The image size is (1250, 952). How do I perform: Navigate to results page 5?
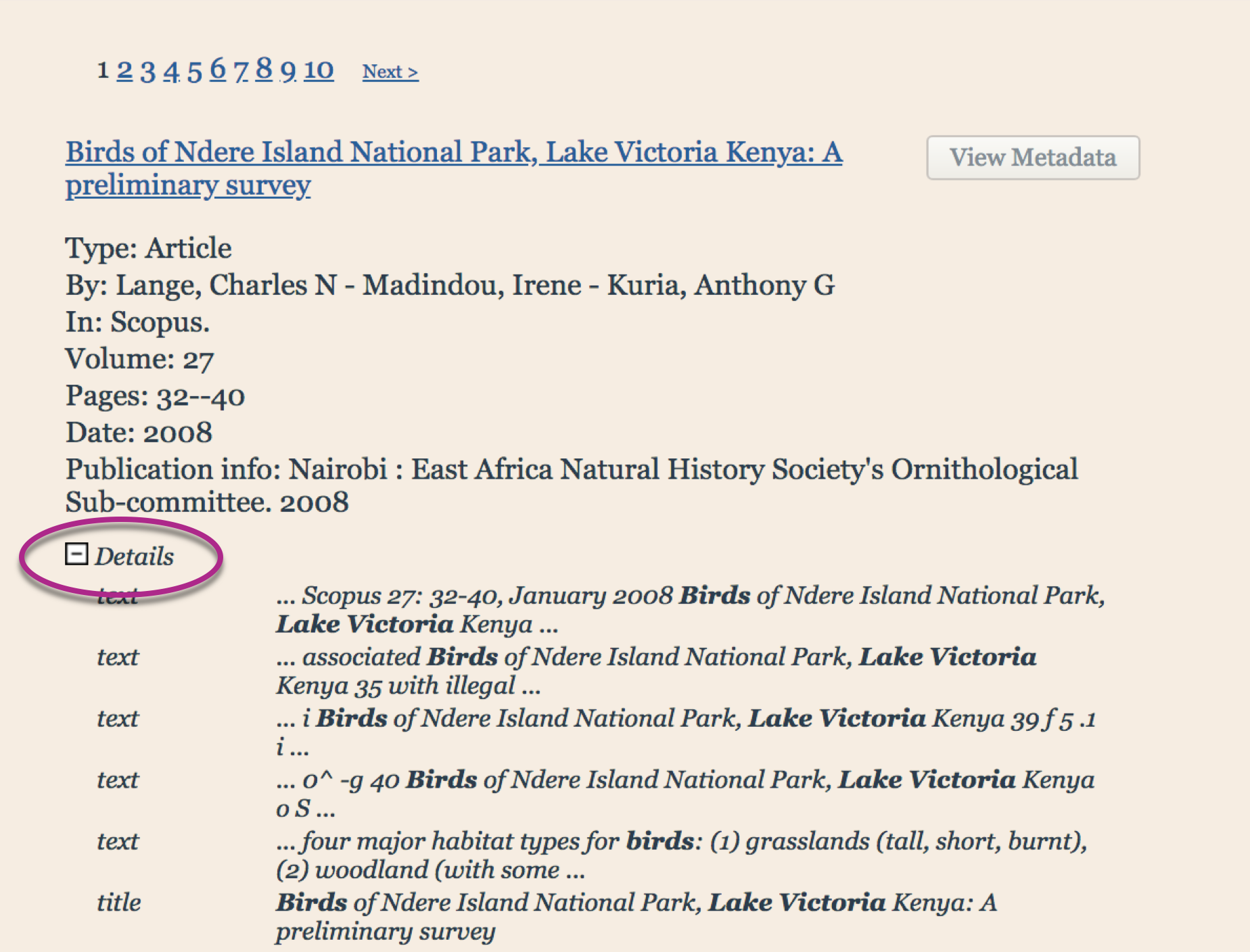point(195,70)
